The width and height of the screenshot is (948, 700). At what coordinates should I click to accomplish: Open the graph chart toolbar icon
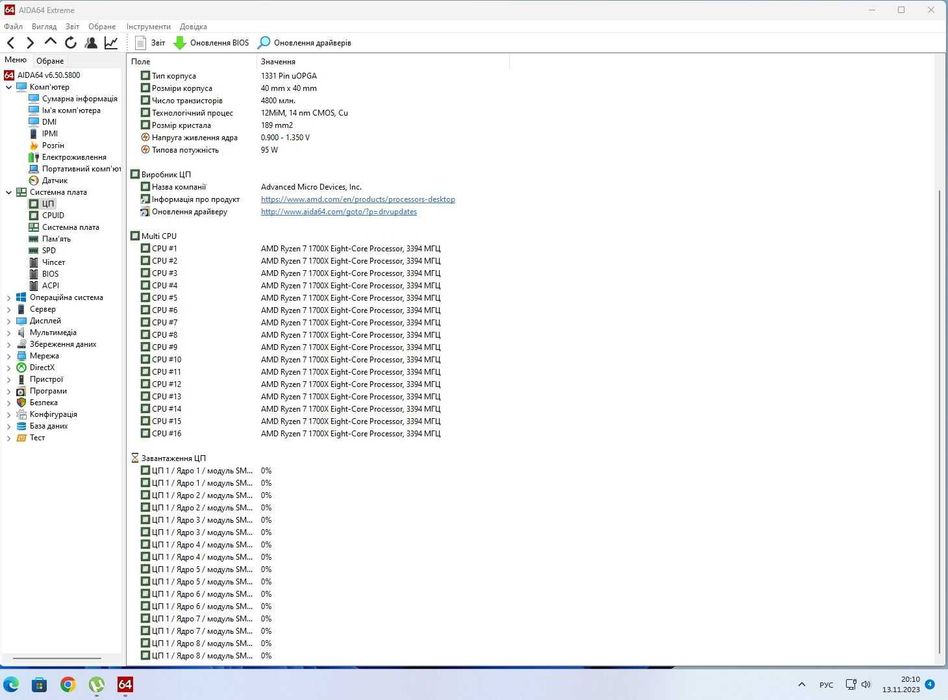point(111,43)
